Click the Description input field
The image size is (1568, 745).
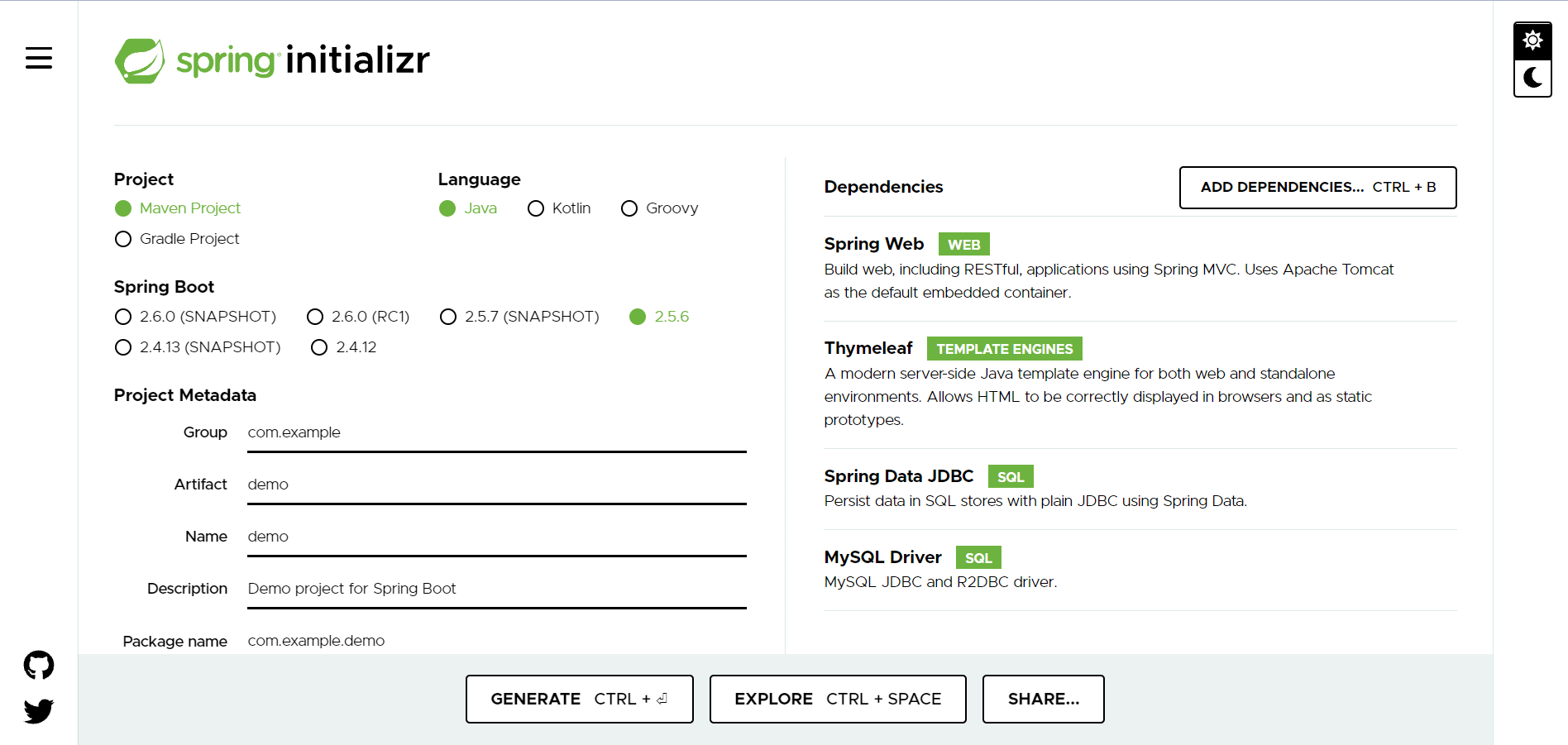(497, 589)
